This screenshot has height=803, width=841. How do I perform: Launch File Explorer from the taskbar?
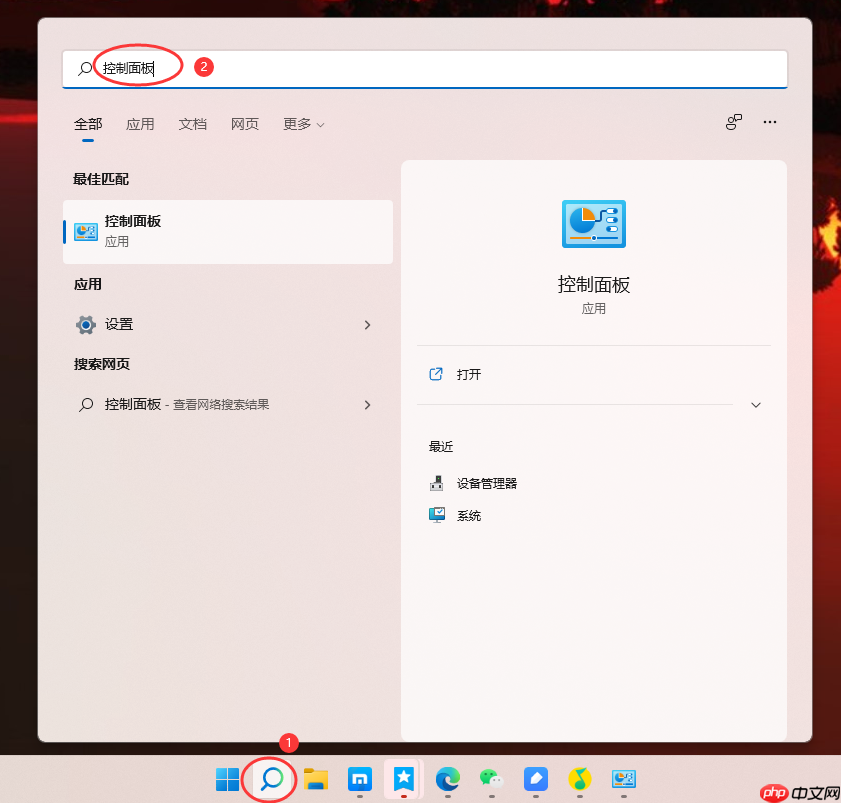pos(316,779)
